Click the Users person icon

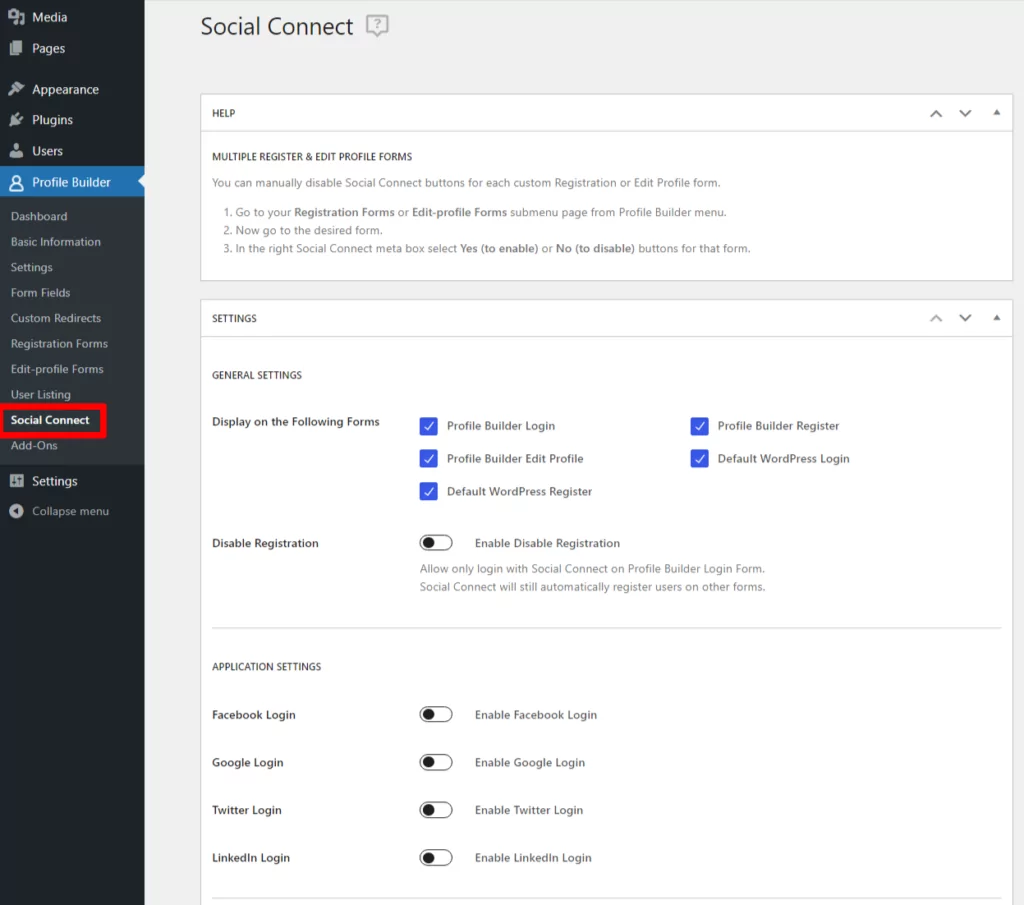pos(16,151)
